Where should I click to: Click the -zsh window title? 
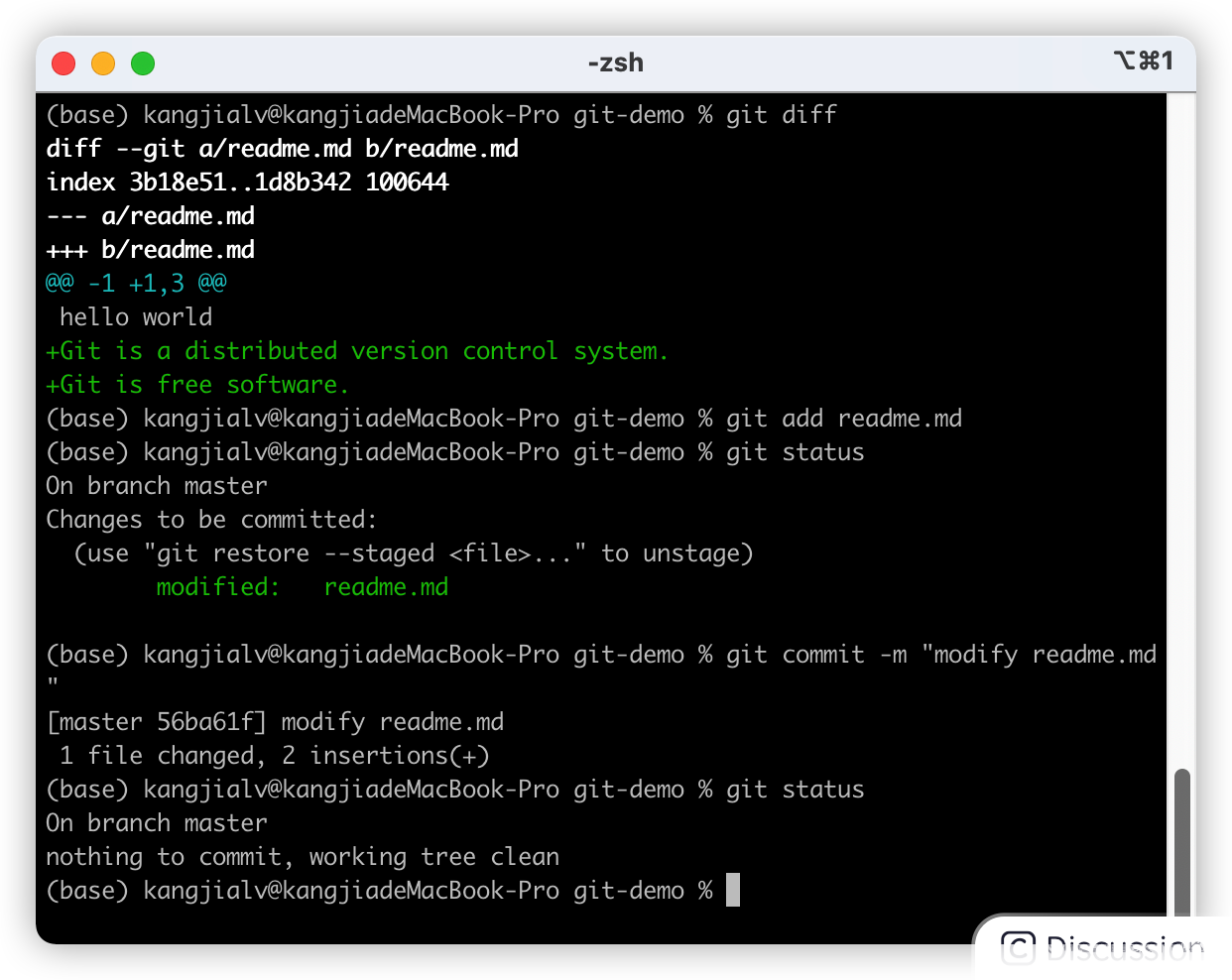(615, 62)
